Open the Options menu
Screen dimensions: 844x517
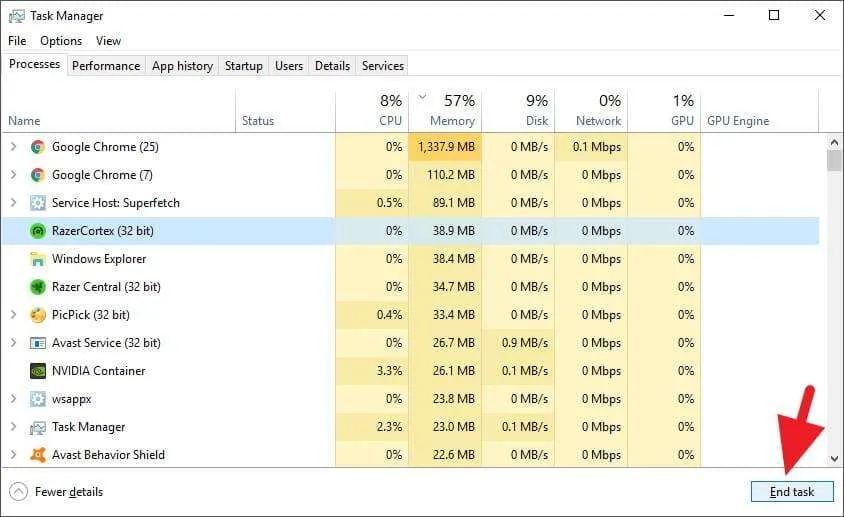tap(61, 41)
